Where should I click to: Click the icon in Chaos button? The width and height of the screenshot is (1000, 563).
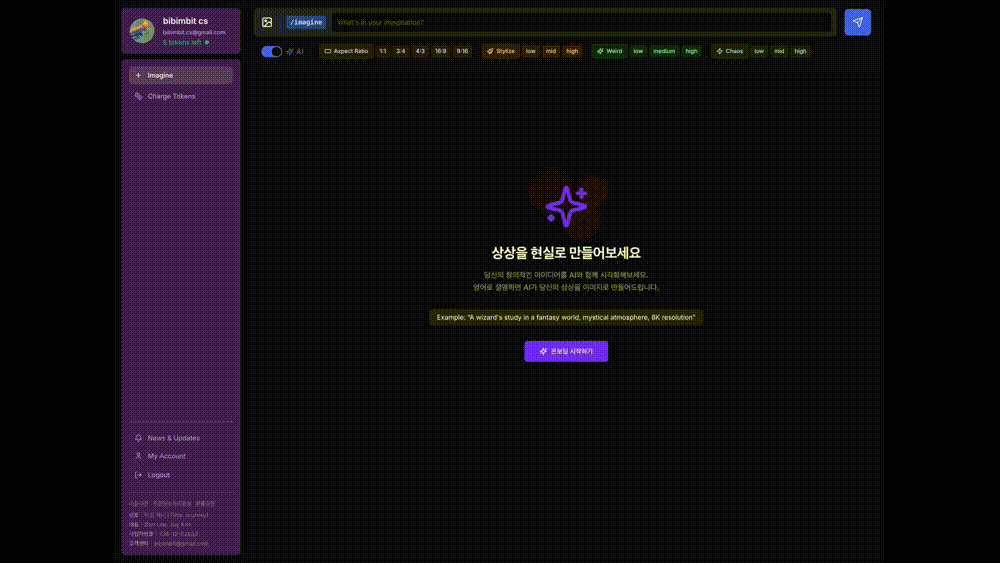pyautogui.click(x=719, y=51)
